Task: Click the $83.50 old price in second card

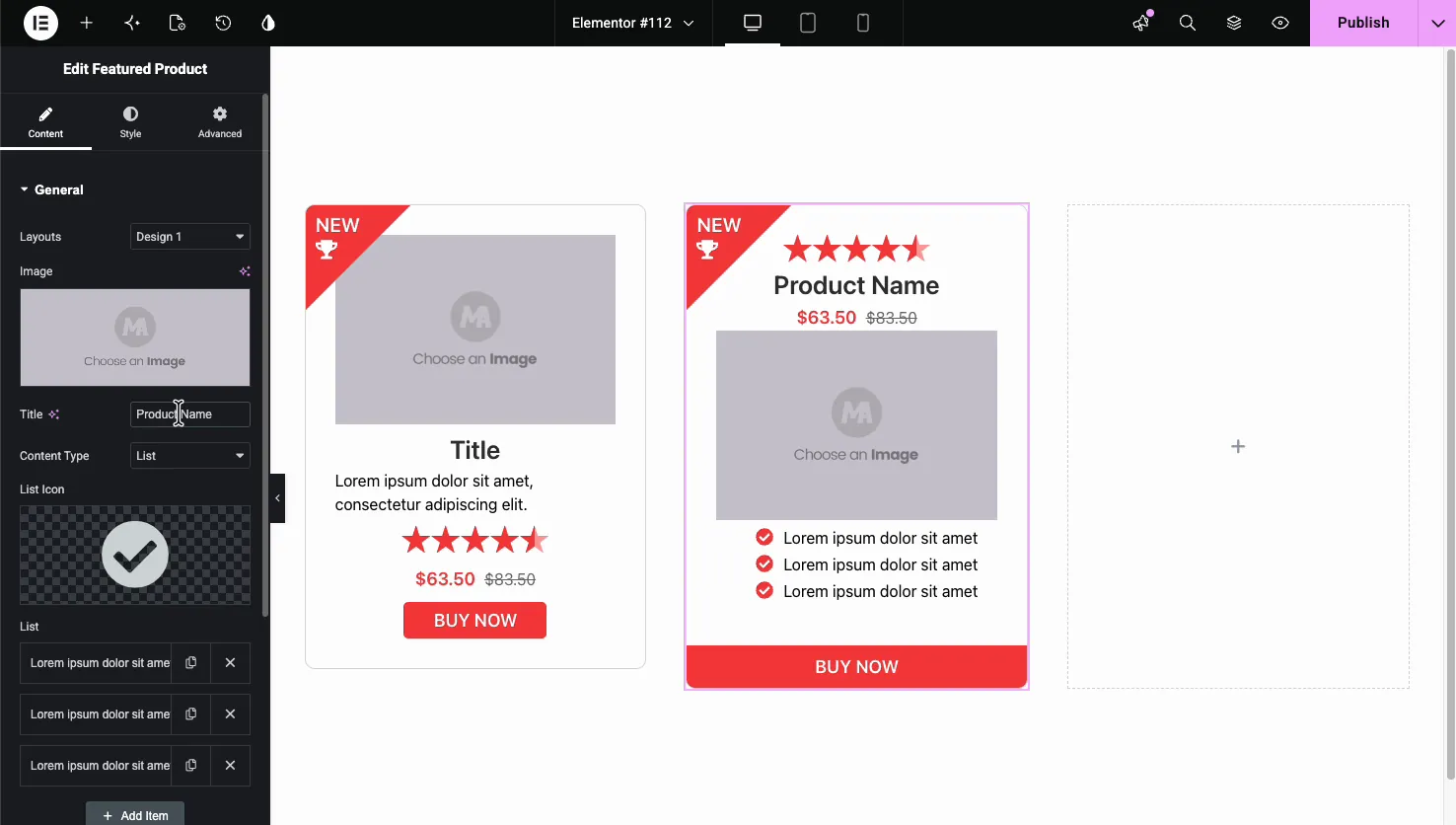Action: coord(892,318)
